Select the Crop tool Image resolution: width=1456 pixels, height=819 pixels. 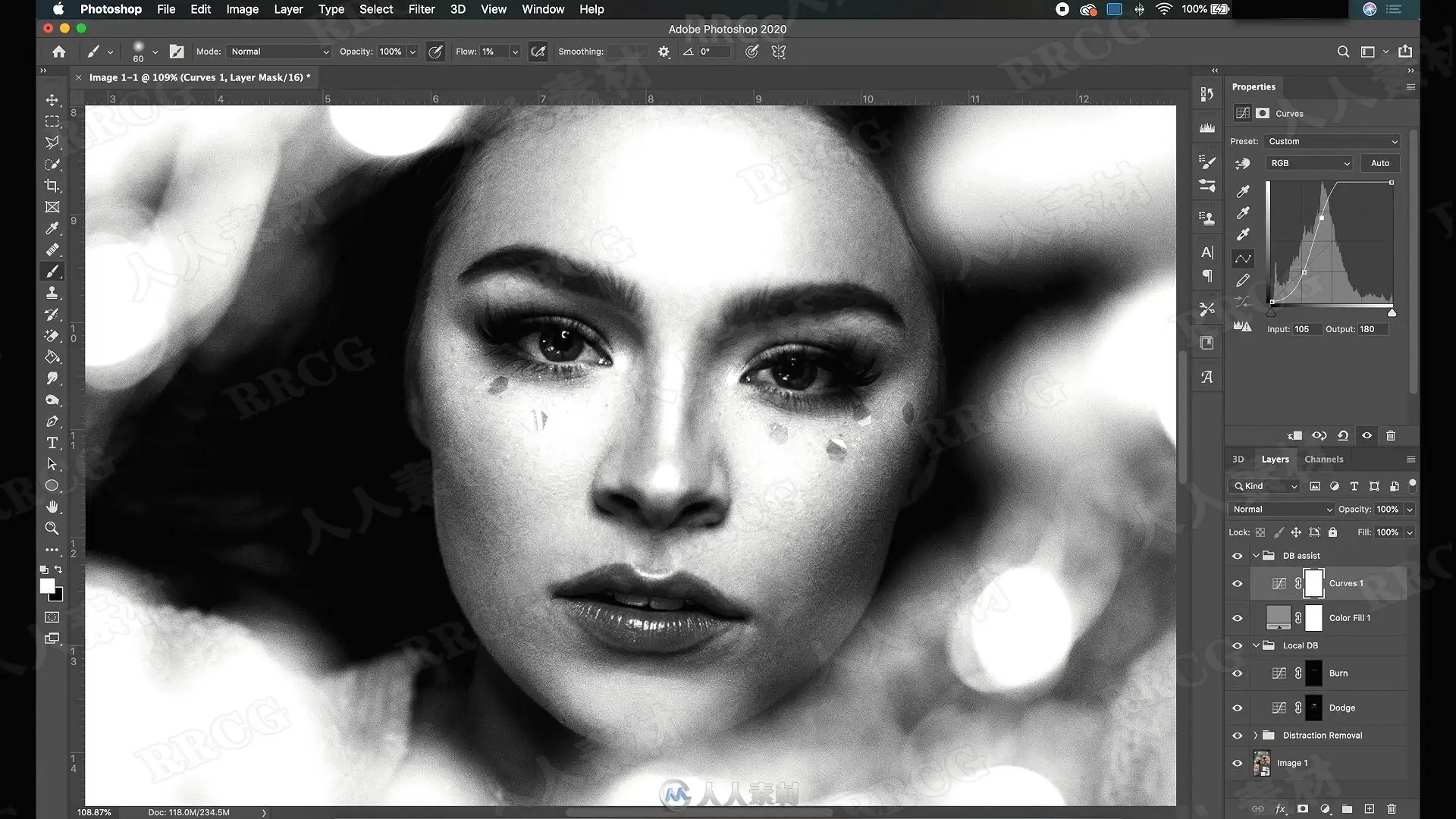pos(52,186)
